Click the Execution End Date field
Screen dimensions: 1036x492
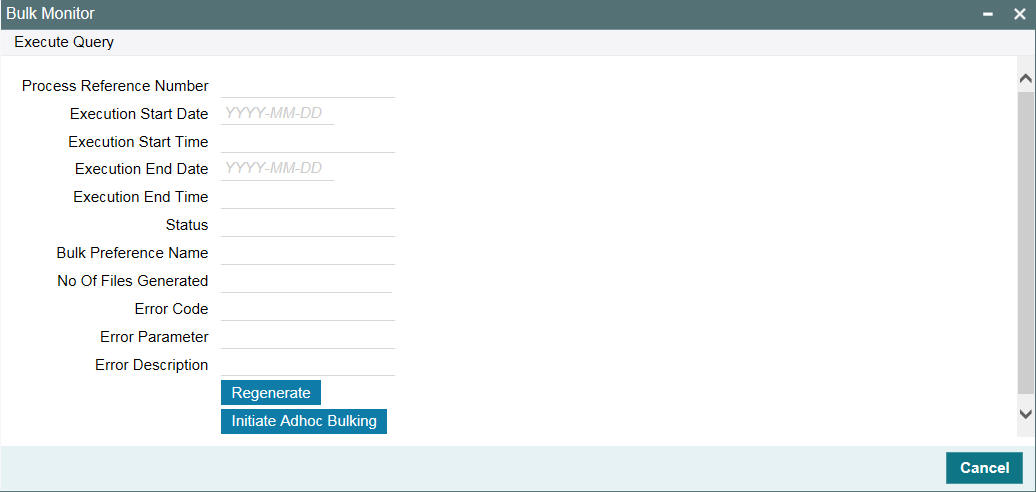click(278, 169)
